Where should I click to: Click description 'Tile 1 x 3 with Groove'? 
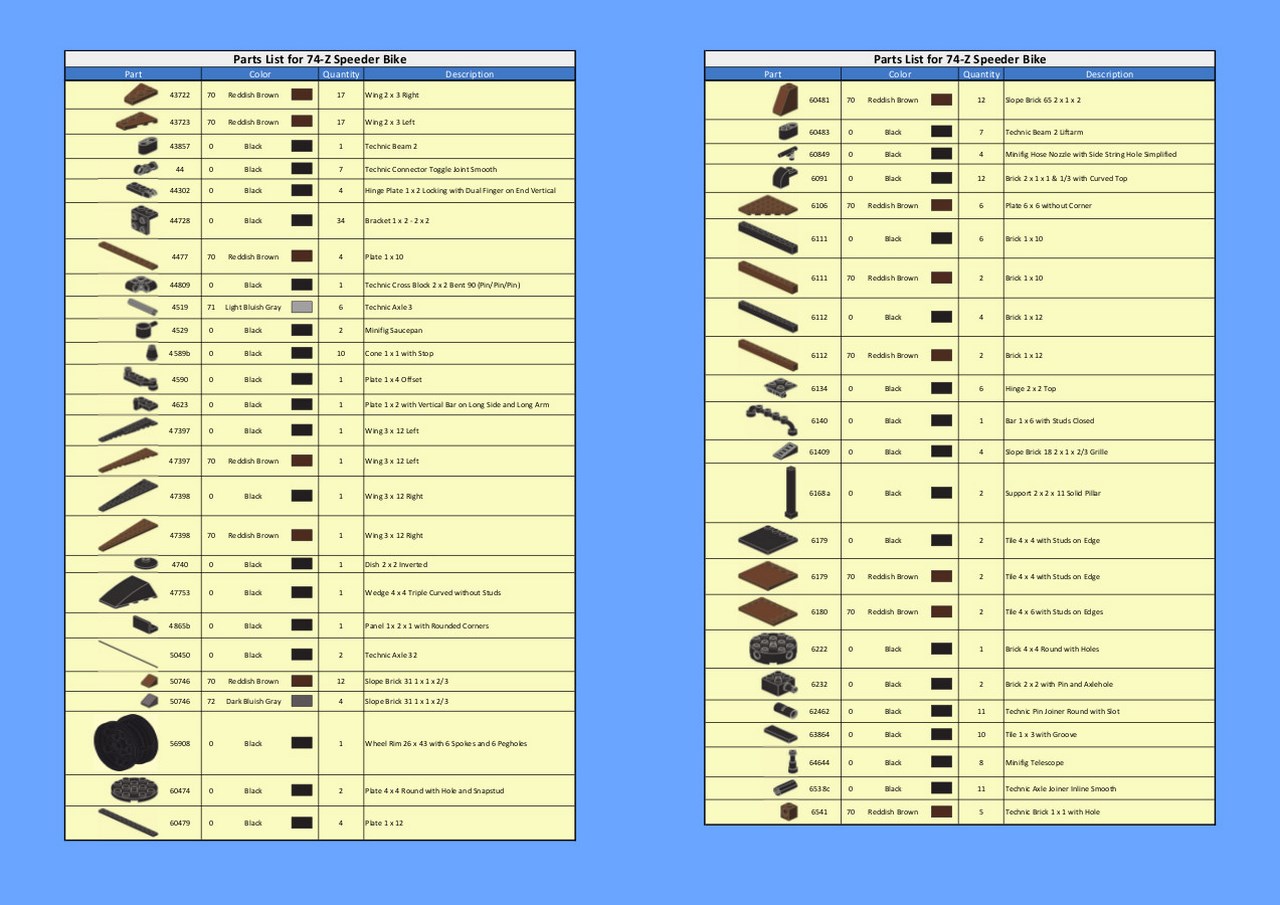1041,734
